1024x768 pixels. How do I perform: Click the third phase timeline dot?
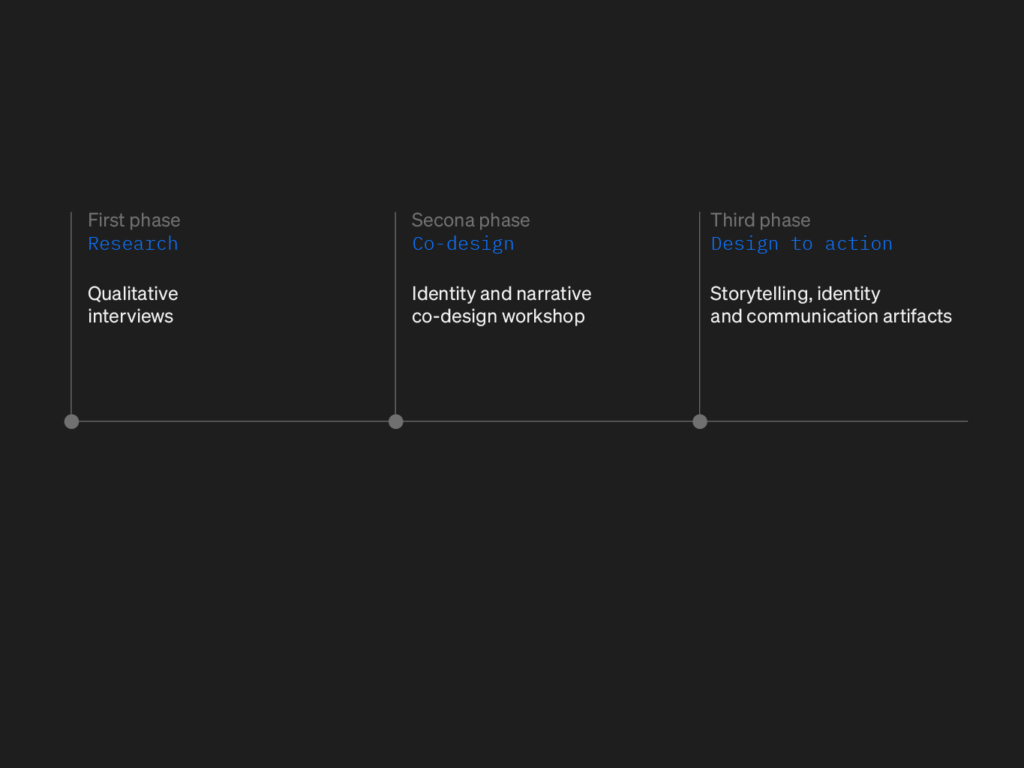tap(700, 421)
